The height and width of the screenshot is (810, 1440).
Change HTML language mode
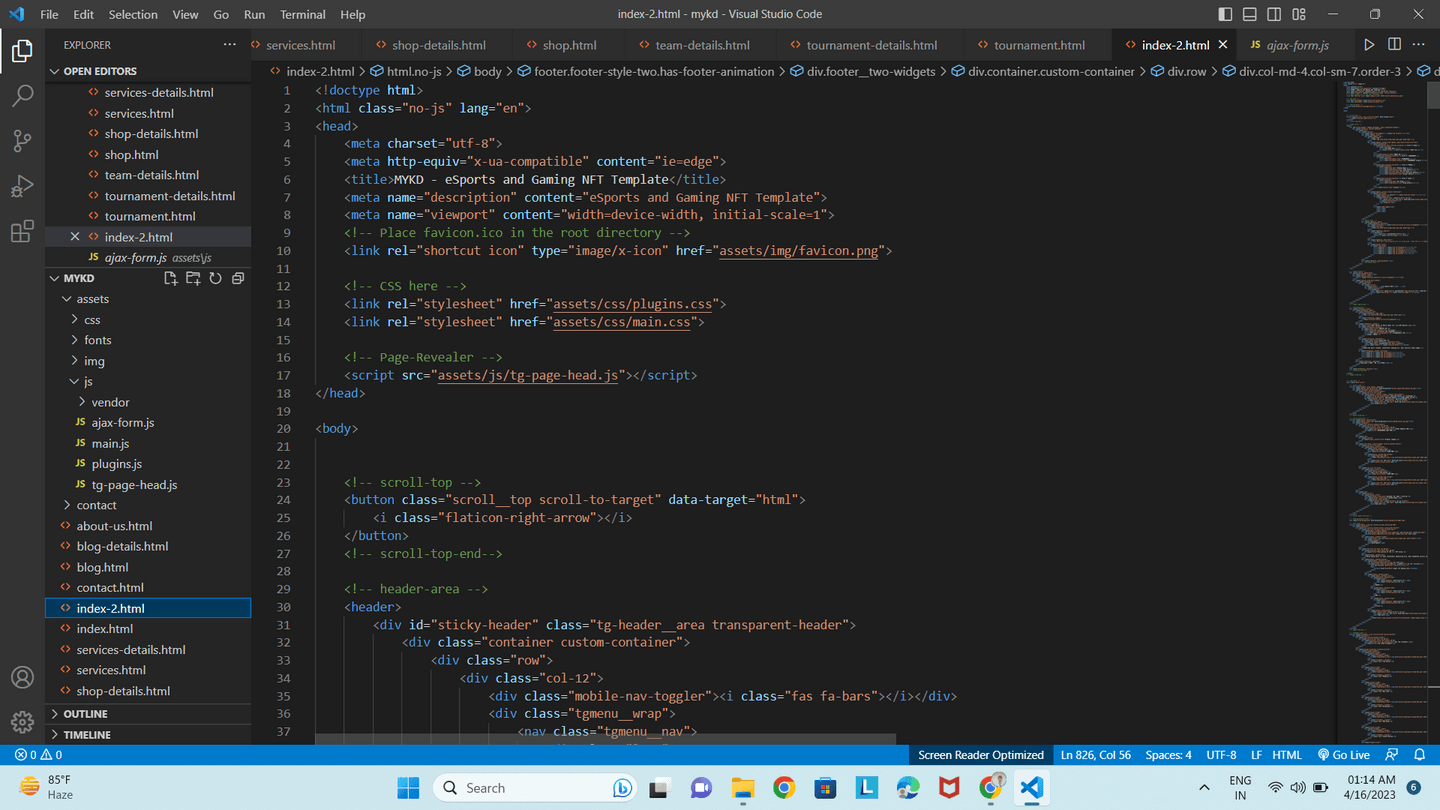point(1287,755)
